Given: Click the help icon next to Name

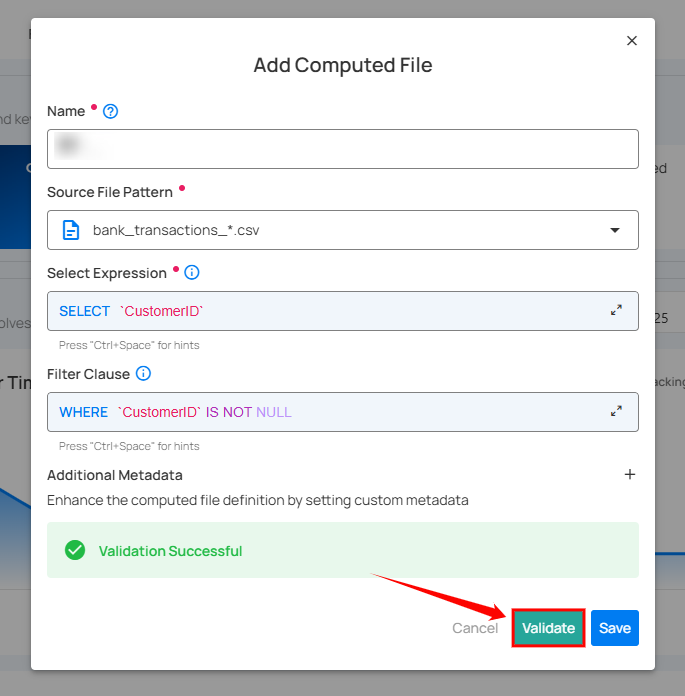Looking at the screenshot, I should 111,111.
